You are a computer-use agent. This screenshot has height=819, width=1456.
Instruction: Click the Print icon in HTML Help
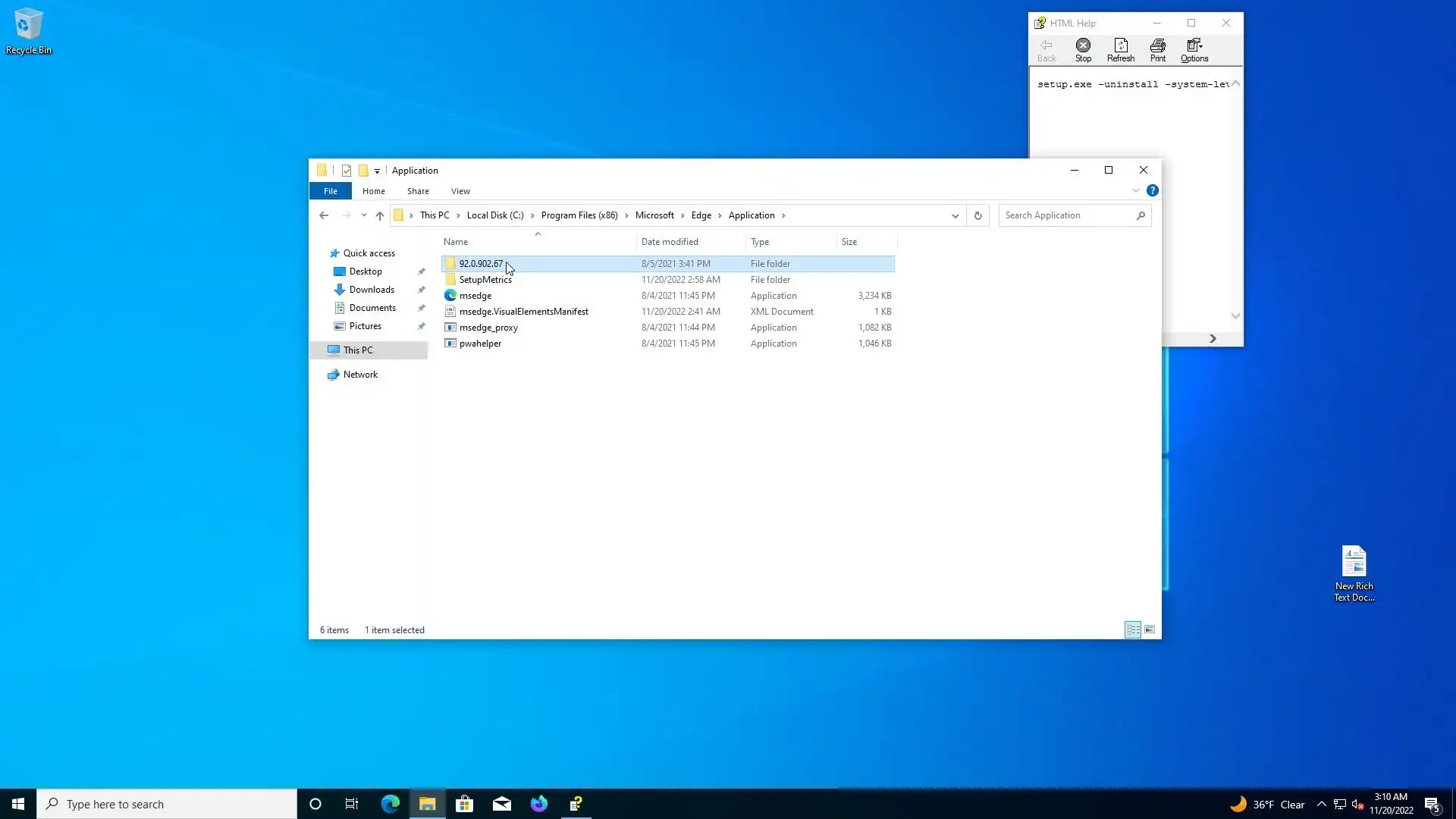click(1157, 50)
